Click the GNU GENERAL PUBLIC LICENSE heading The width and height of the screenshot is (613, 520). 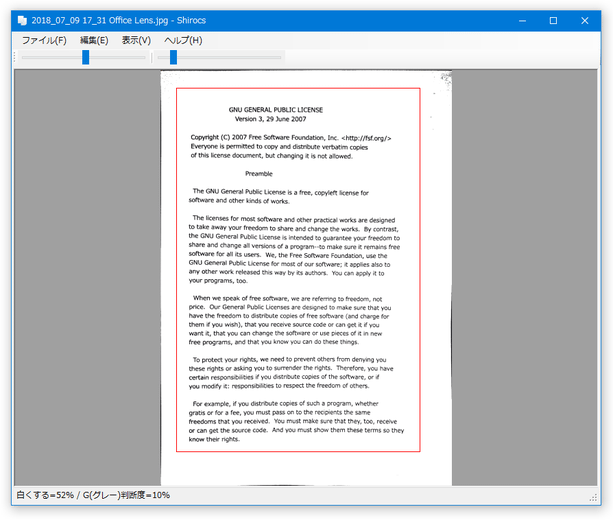(276, 110)
